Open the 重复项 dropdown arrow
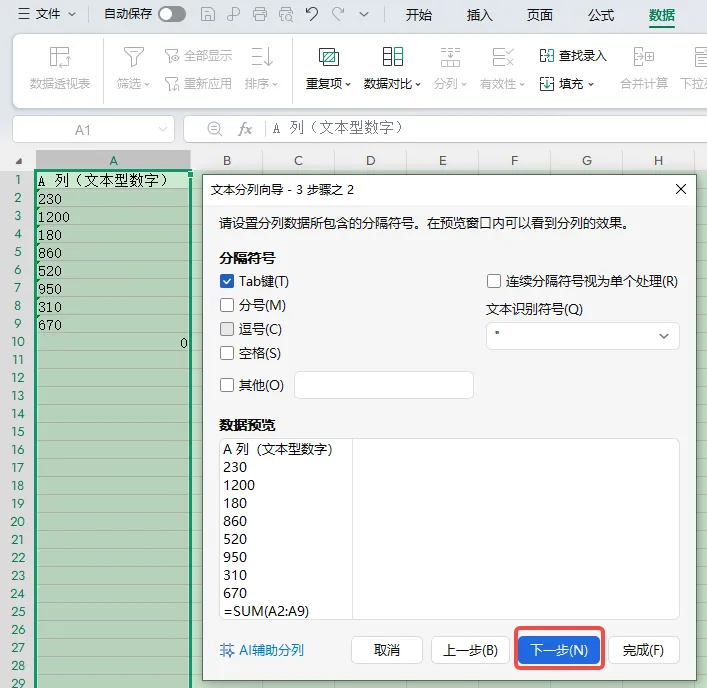The width and height of the screenshot is (707, 688). tap(348, 84)
